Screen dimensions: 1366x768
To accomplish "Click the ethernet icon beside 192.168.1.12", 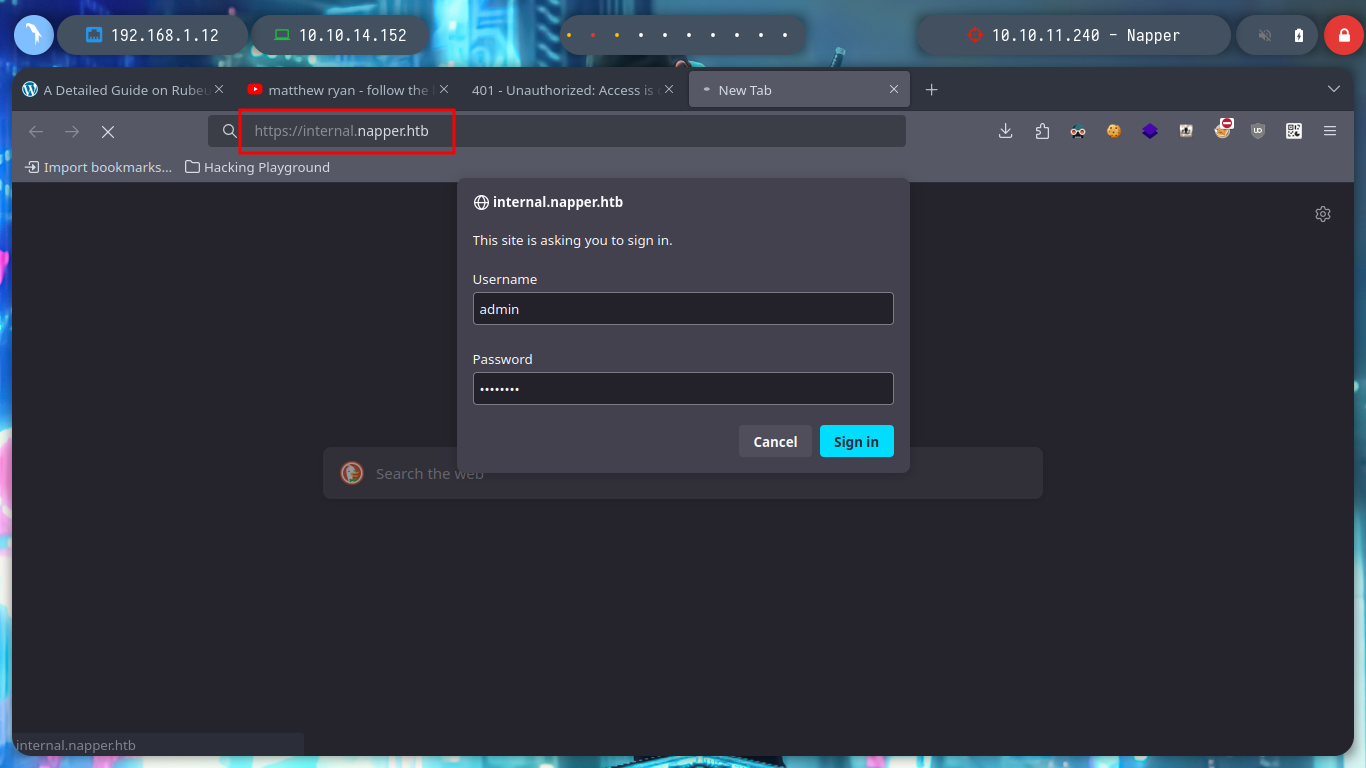I will pyautogui.click(x=95, y=35).
